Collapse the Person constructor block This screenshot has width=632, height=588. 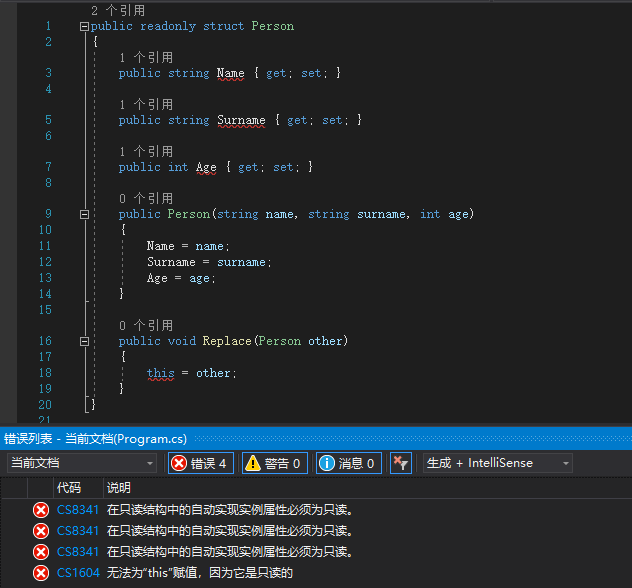(83, 214)
